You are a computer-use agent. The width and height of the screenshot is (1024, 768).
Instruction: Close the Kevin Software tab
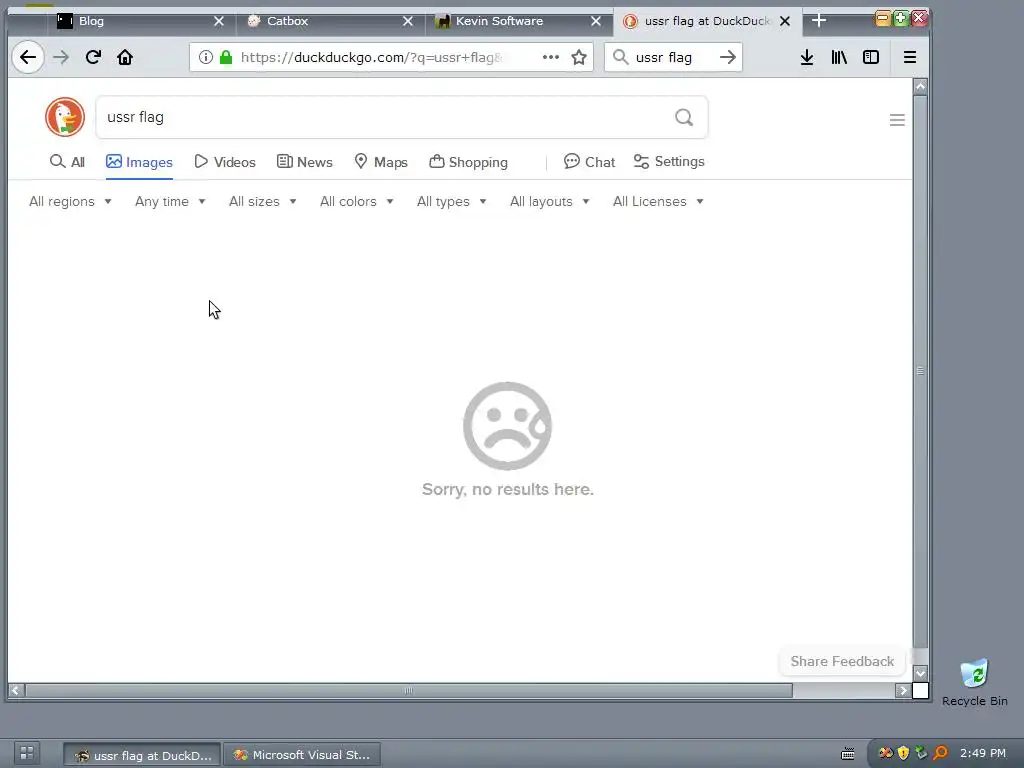(x=596, y=21)
